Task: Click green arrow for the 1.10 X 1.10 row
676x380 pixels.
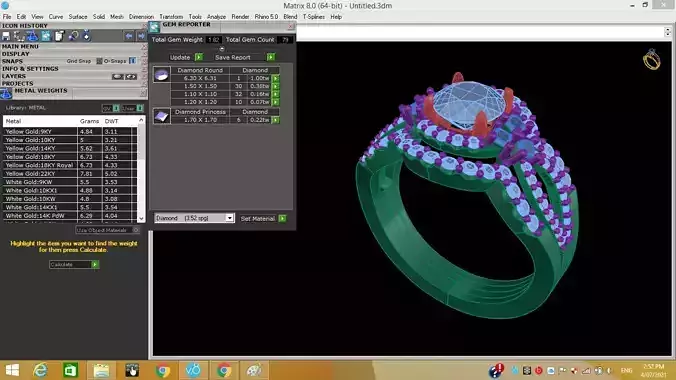Action: point(276,94)
